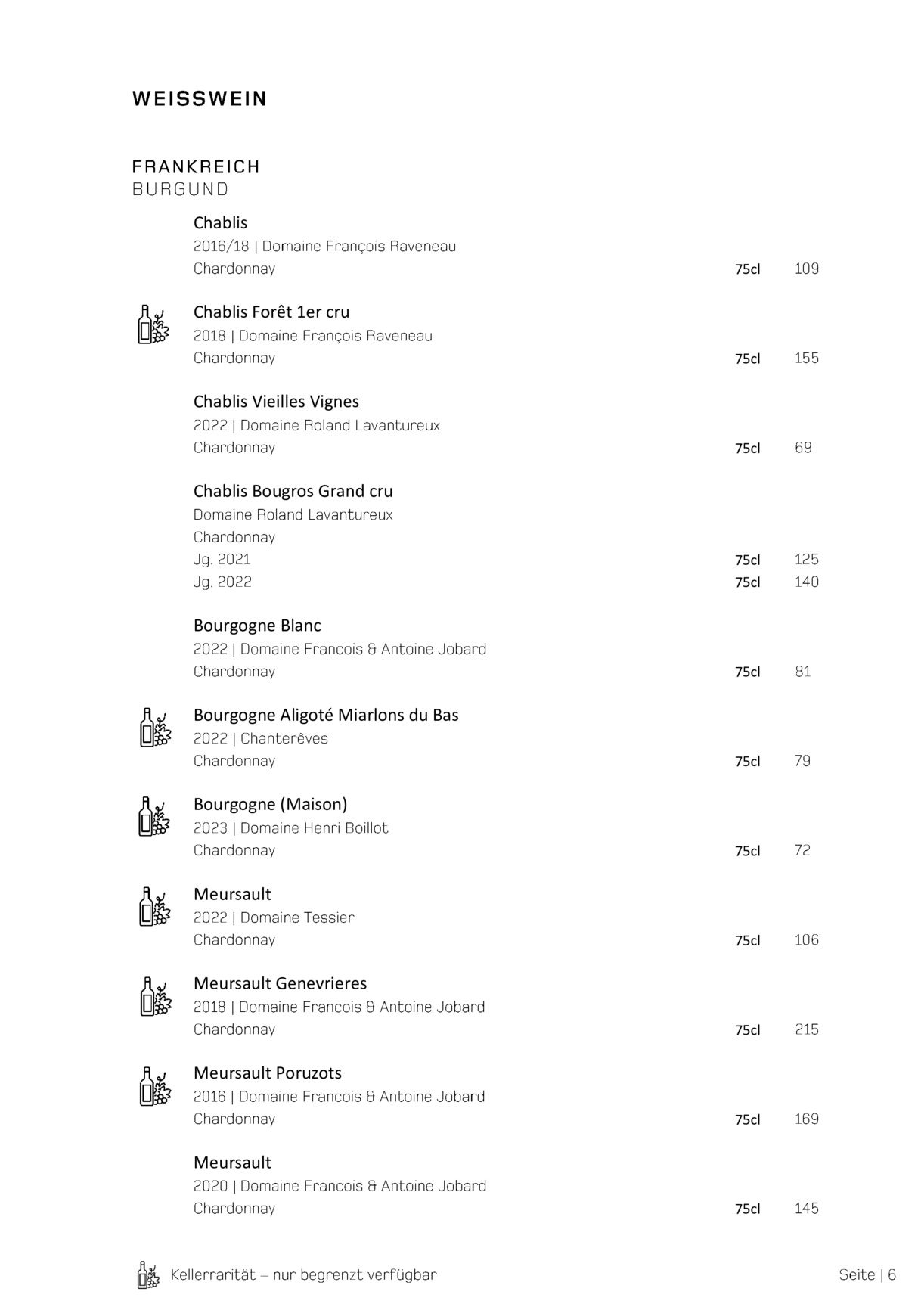
Task: Select the Chablis Bougros Grand cru title
Action: tap(293, 491)
